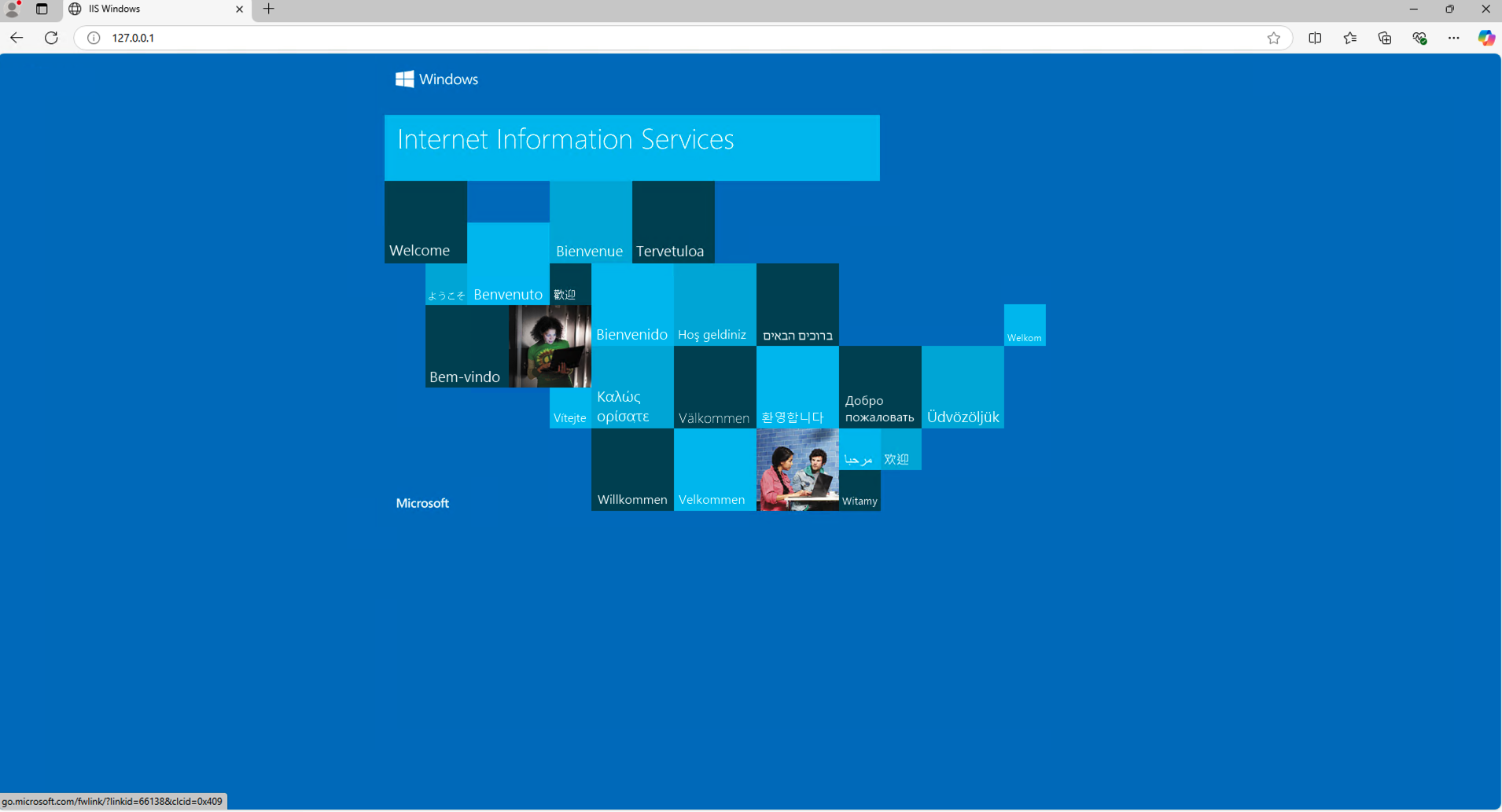Click the Traditional Chinese 歡迎 tile

point(570,284)
